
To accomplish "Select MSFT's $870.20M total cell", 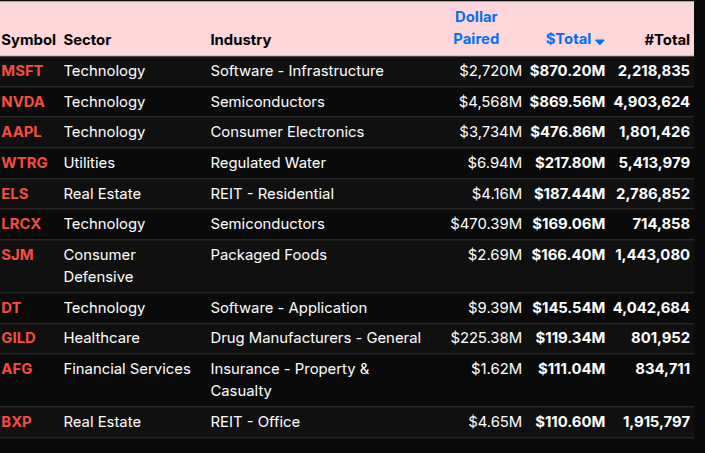I will (567, 71).
